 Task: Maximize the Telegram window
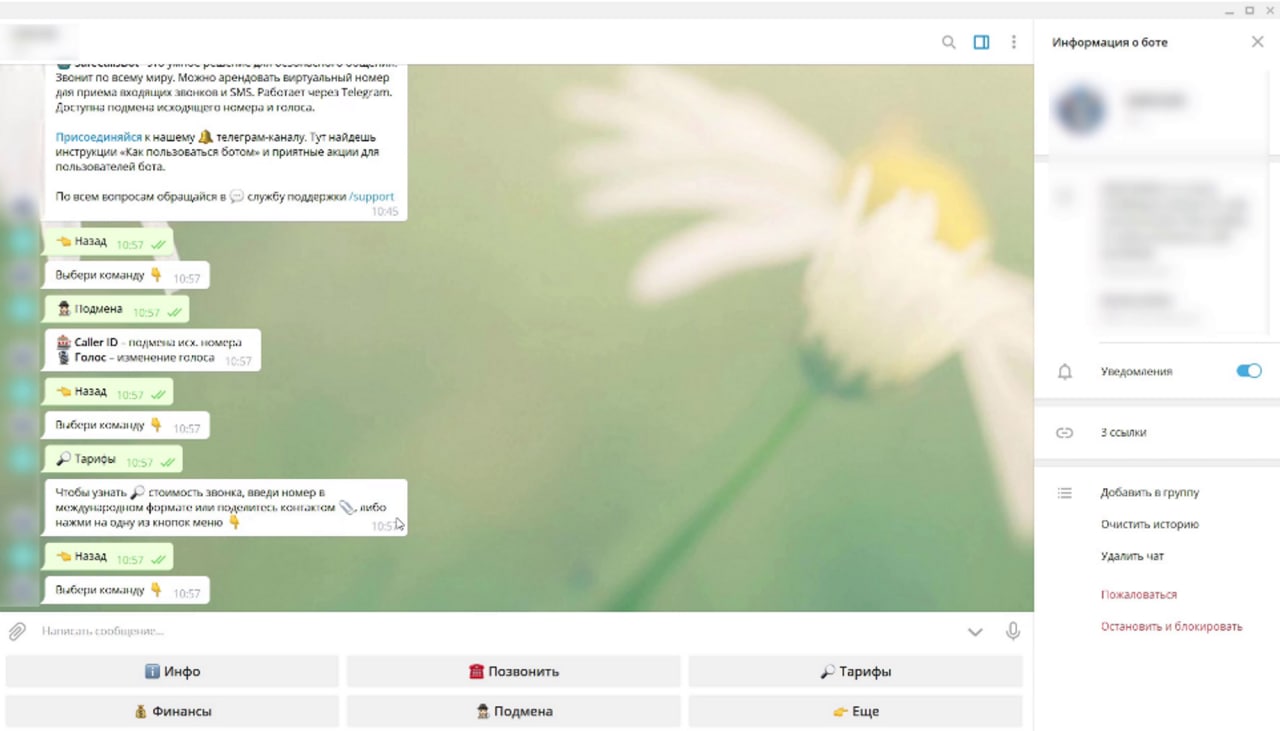point(1249,10)
